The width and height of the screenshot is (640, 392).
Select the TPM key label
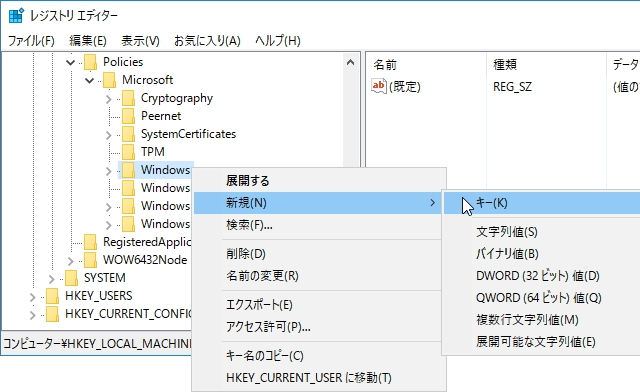(153, 152)
